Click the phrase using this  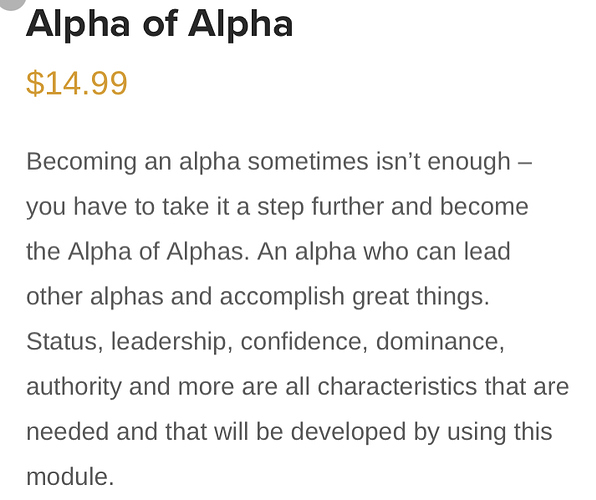click(x=499, y=432)
